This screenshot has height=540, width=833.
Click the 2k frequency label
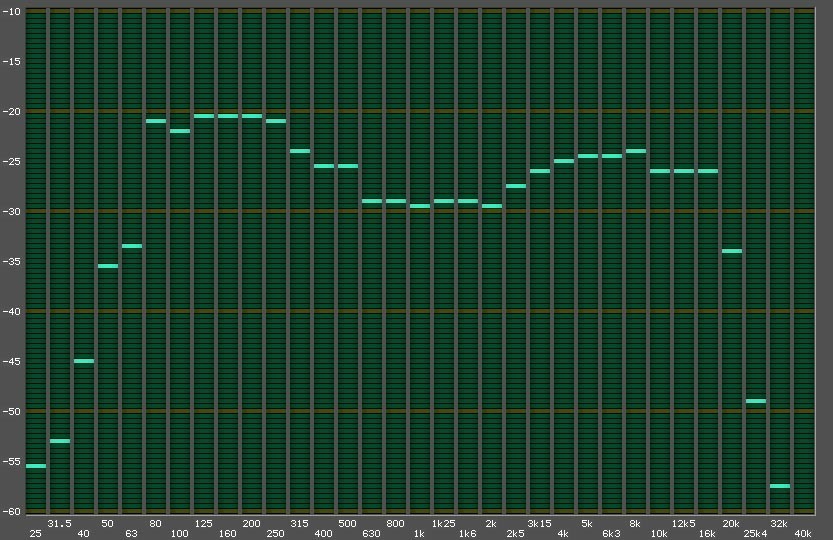(491, 524)
